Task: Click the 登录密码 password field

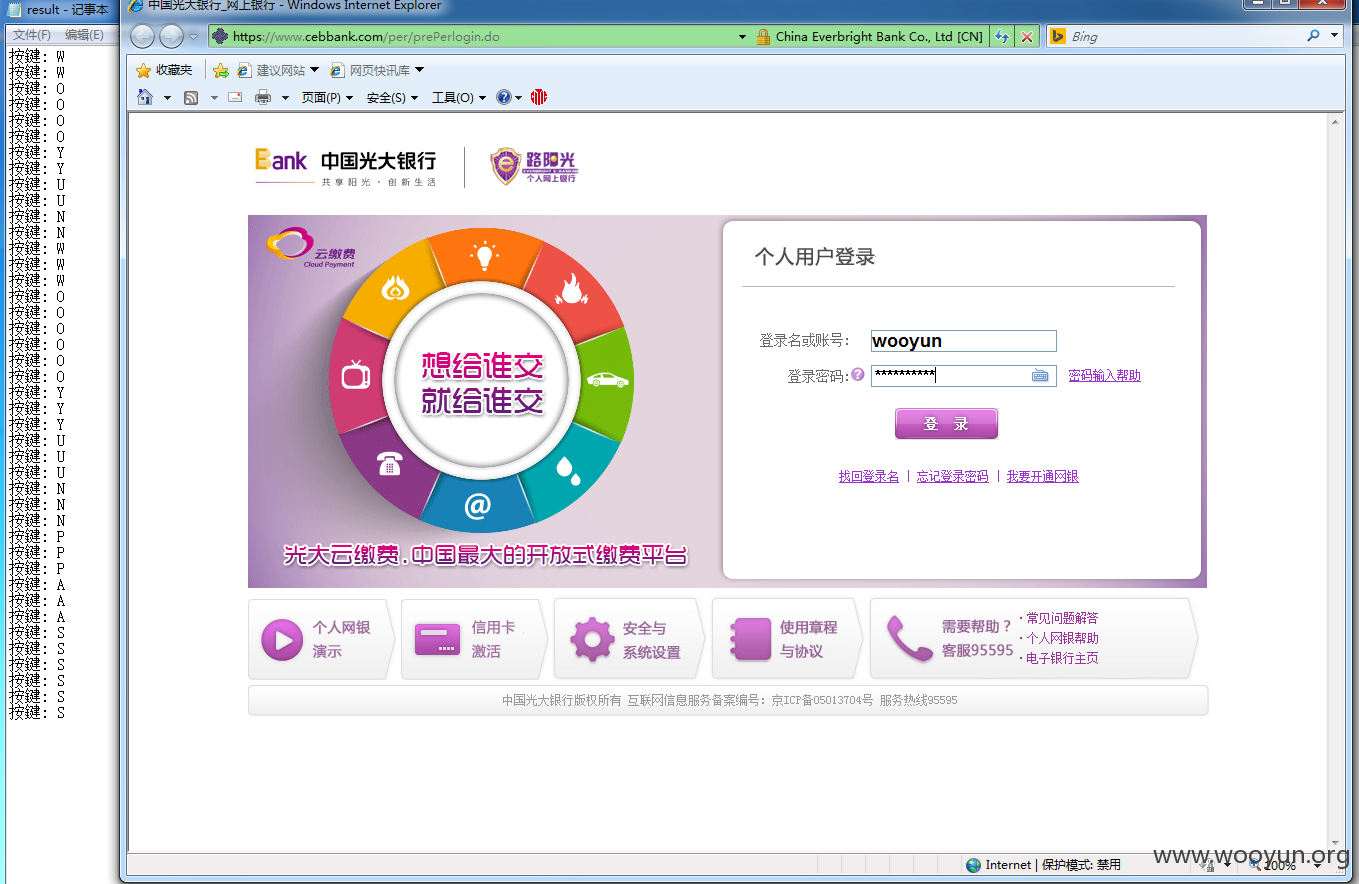Action: click(x=963, y=376)
